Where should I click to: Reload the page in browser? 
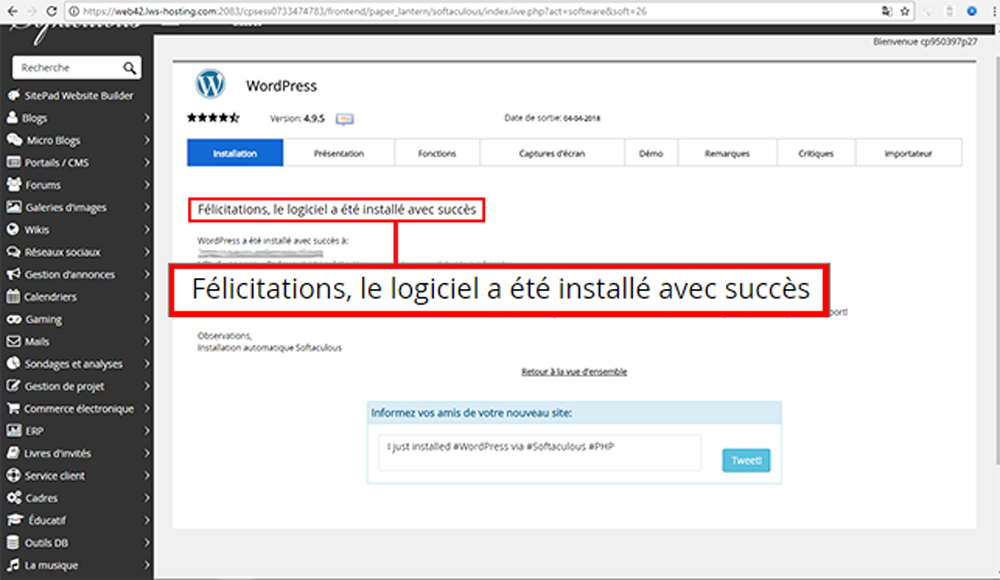pyautogui.click(x=52, y=11)
